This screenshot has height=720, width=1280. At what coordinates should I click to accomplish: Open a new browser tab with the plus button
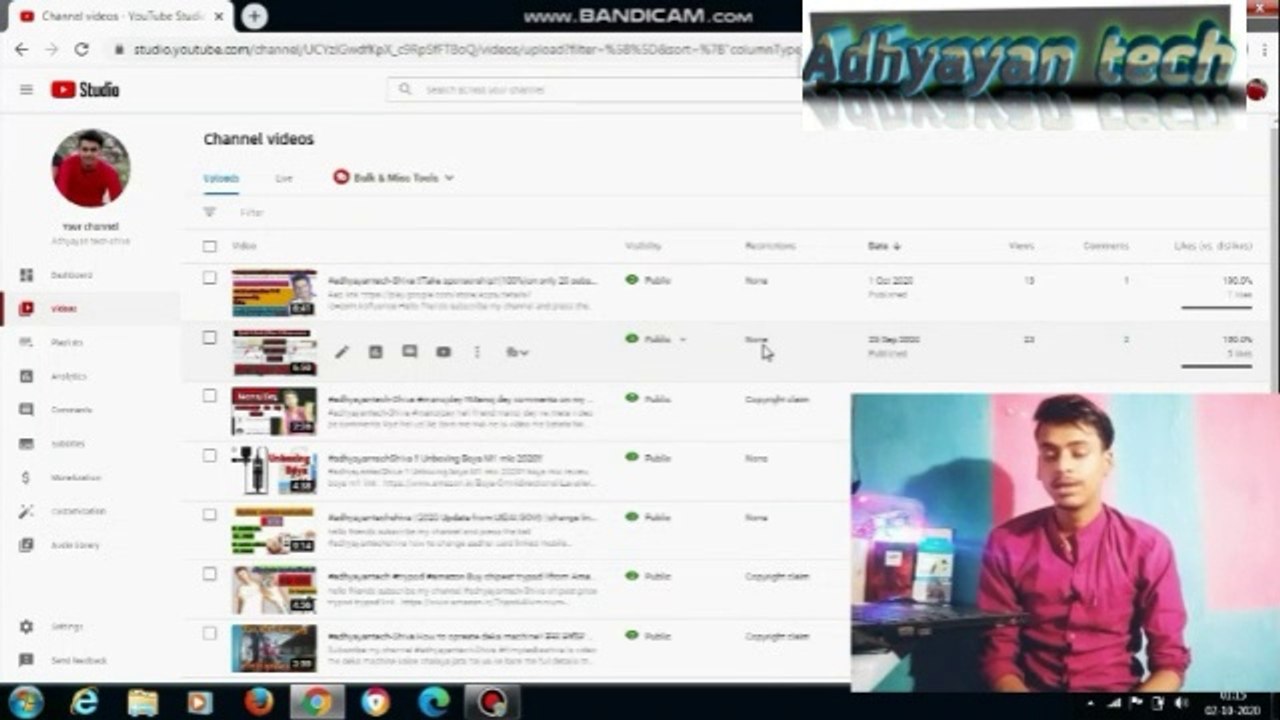click(255, 16)
